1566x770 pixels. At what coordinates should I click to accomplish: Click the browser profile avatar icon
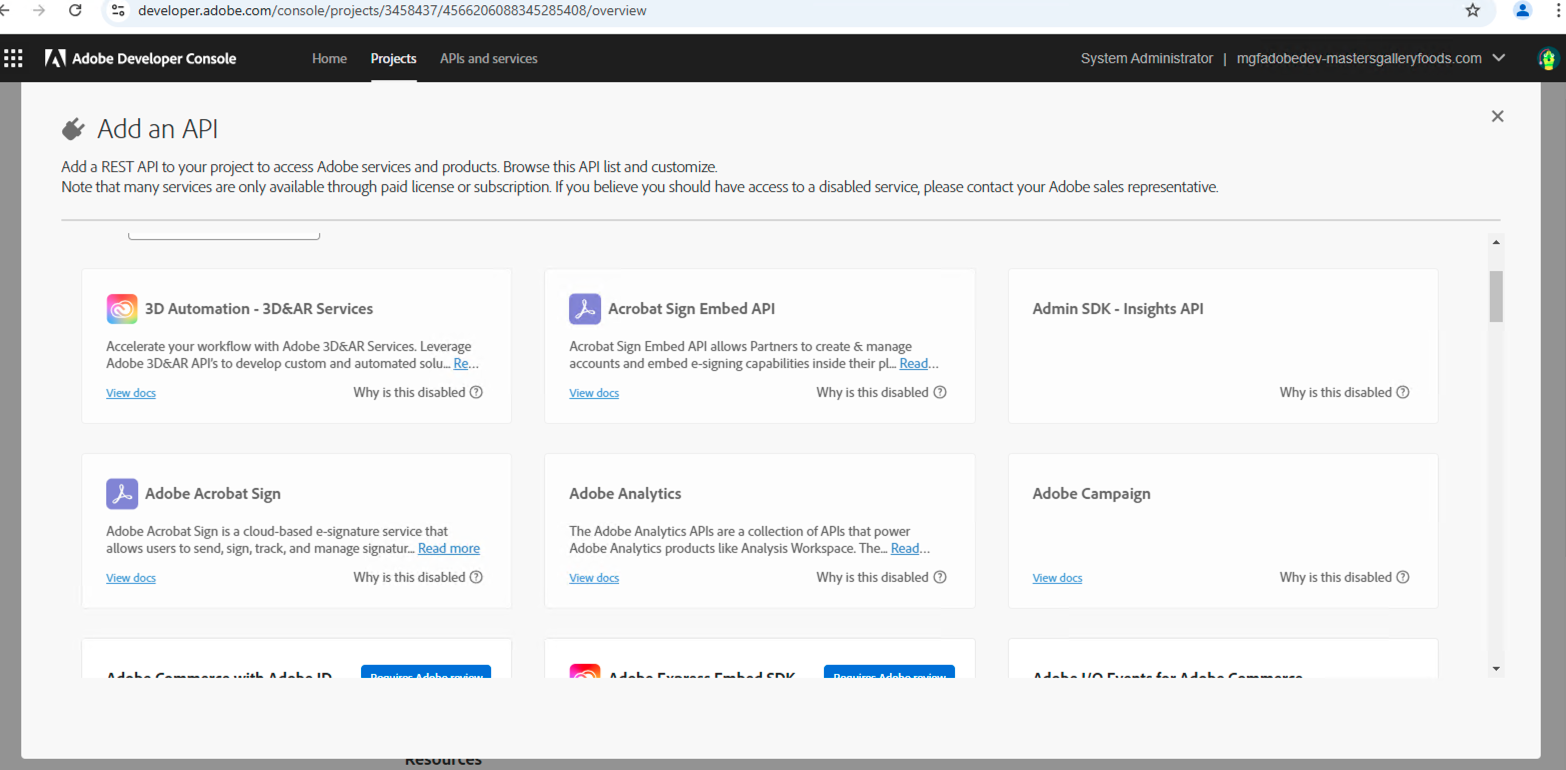click(x=1521, y=11)
